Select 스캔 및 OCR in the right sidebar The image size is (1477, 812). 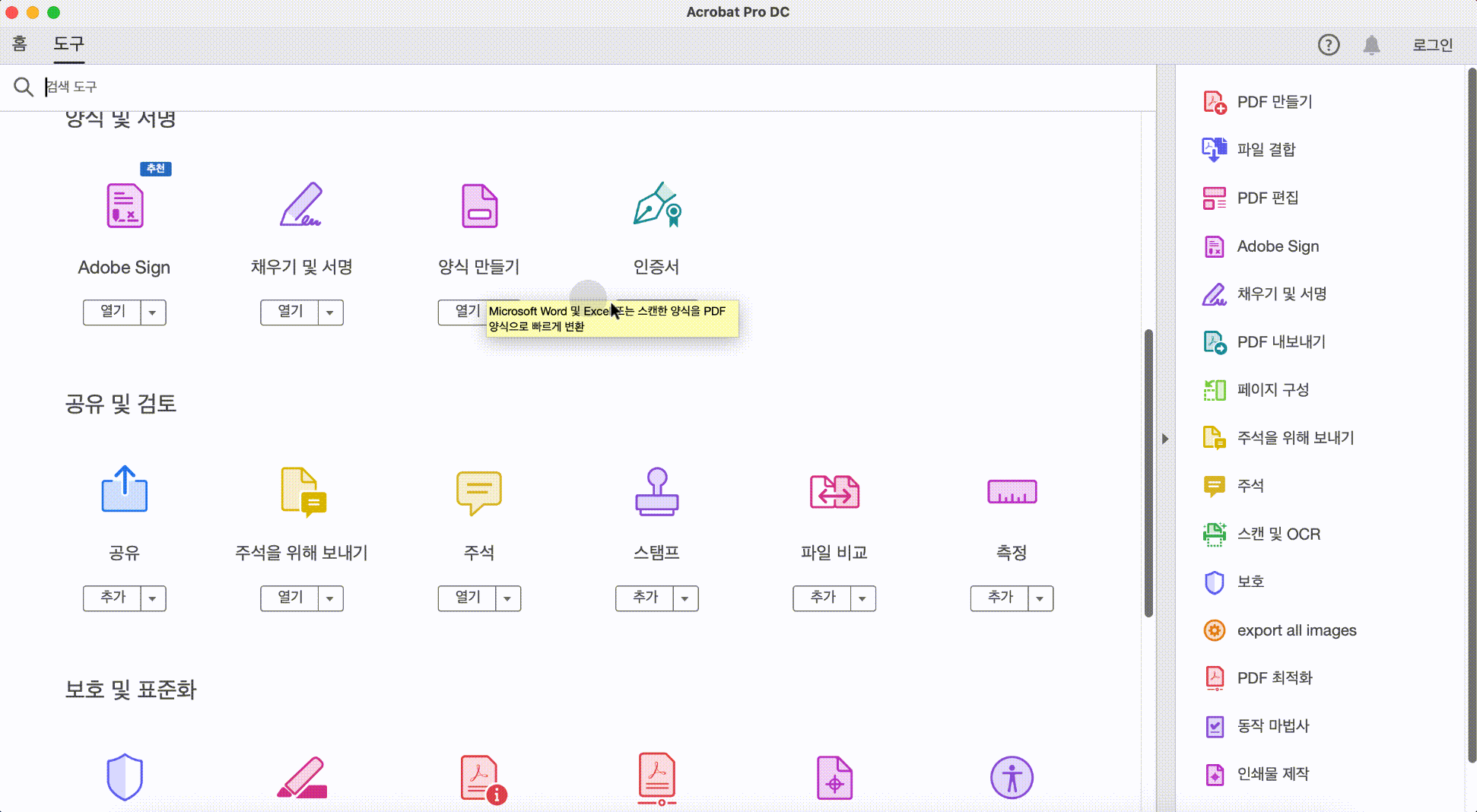1262,534
